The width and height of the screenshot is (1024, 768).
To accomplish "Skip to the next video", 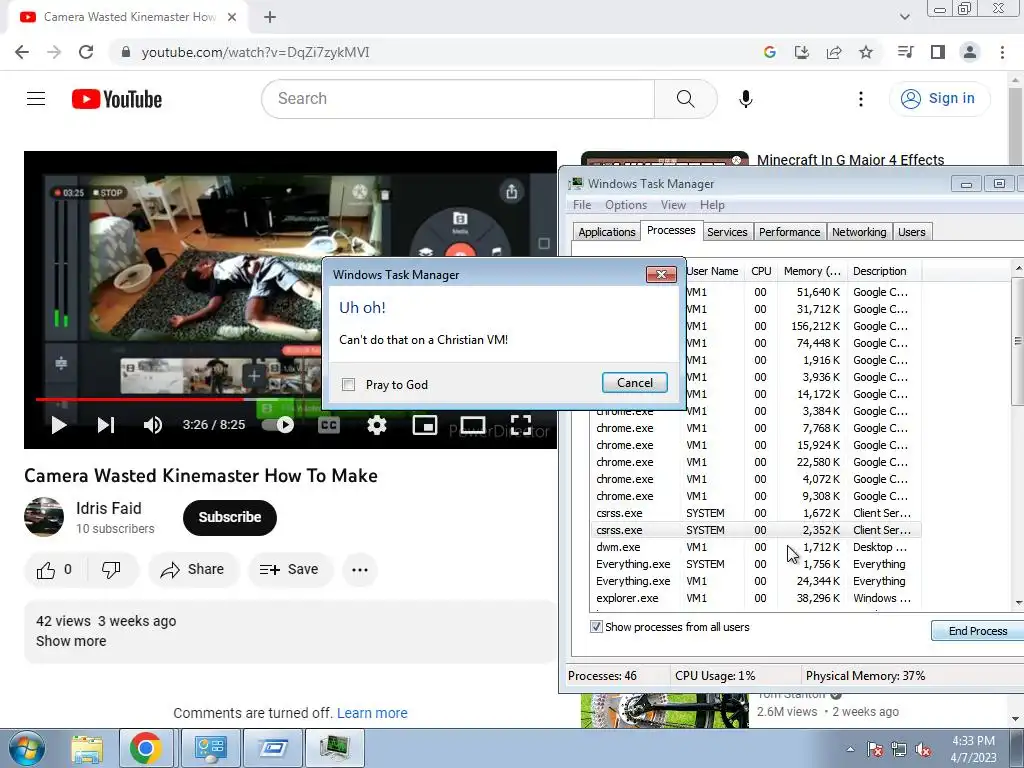I will click(x=106, y=425).
